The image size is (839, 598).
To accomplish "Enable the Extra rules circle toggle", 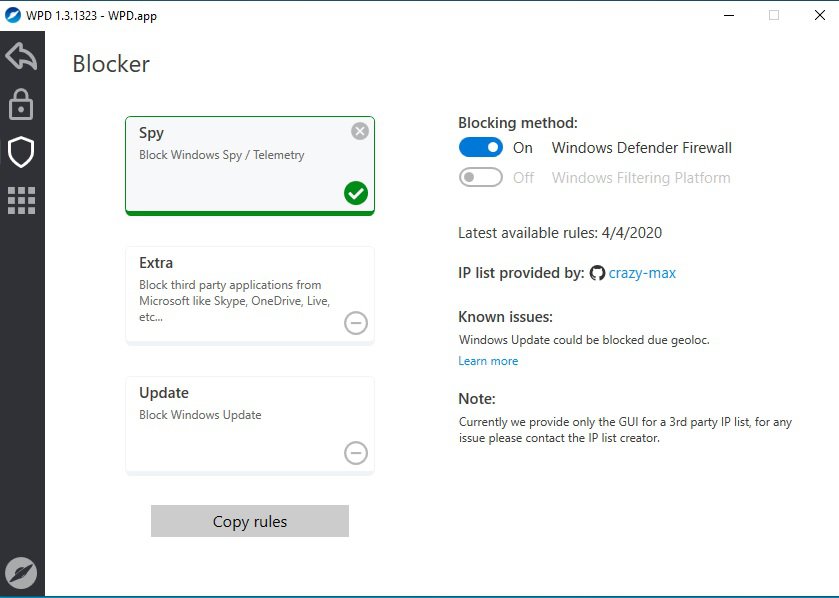I will pyautogui.click(x=356, y=323).
